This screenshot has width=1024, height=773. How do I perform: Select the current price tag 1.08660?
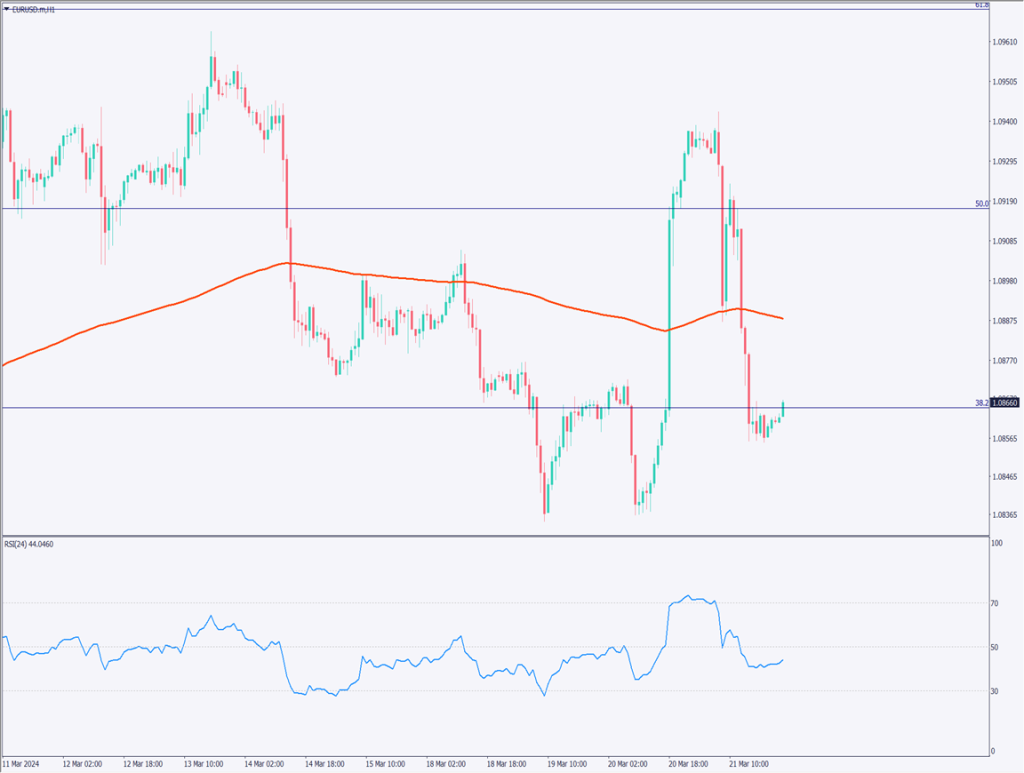(1004, 402)
